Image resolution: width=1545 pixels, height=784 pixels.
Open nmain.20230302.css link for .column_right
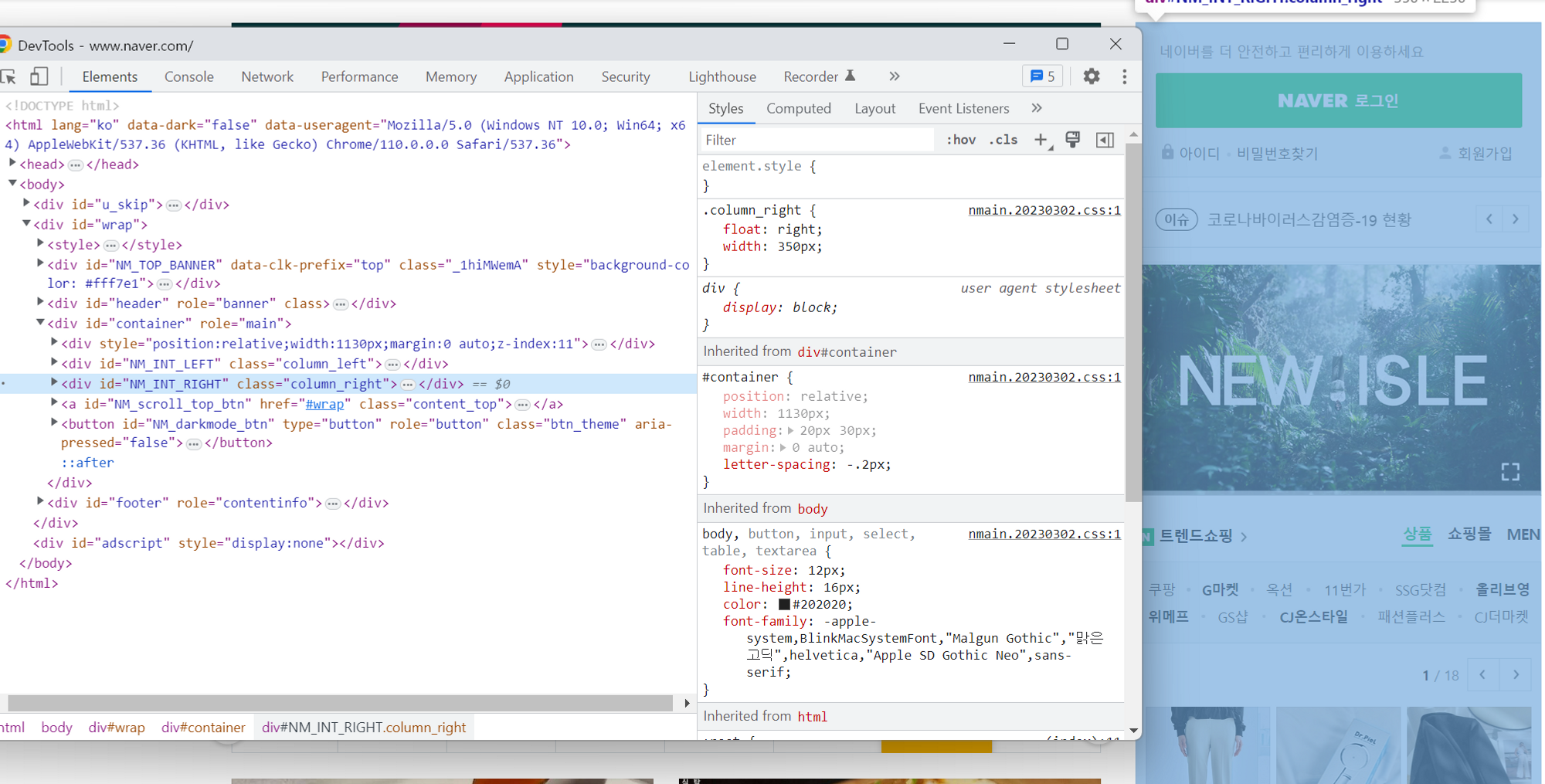1044,210
